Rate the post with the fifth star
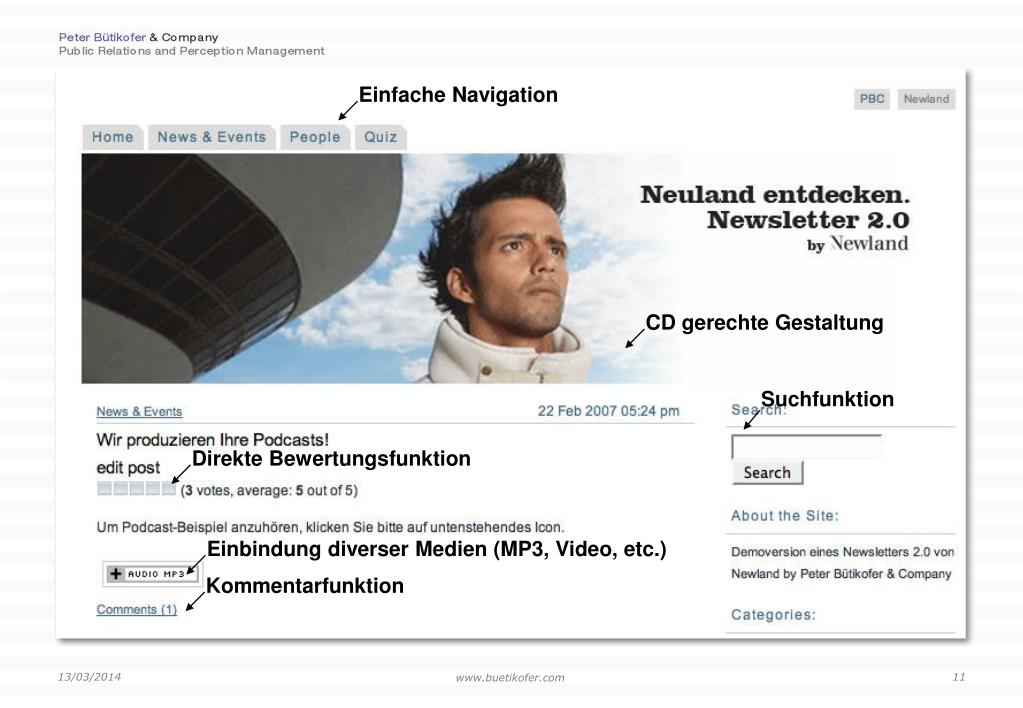 coord(169,488)
